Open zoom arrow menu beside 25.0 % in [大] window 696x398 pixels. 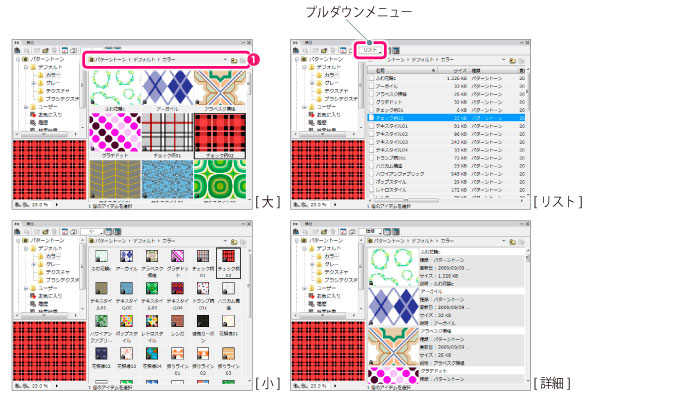pos(56,205)
